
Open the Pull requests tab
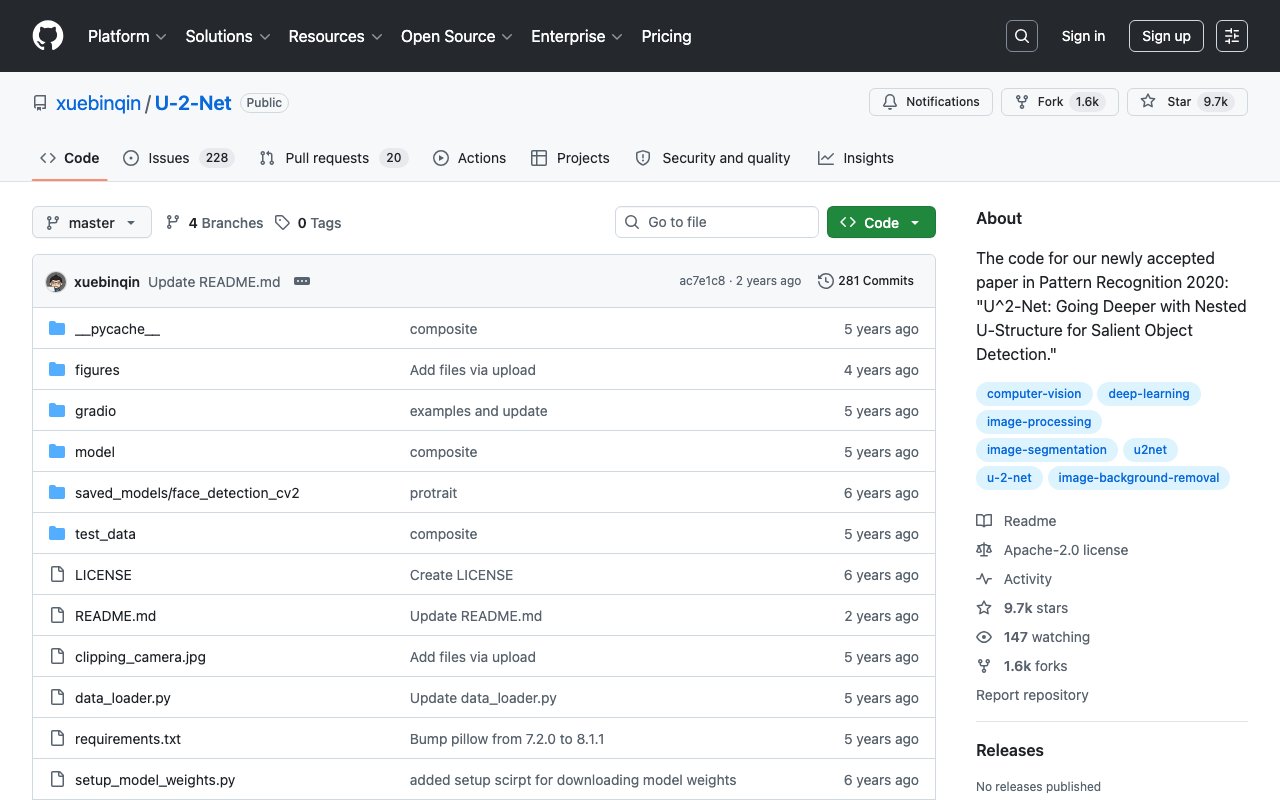333,158
